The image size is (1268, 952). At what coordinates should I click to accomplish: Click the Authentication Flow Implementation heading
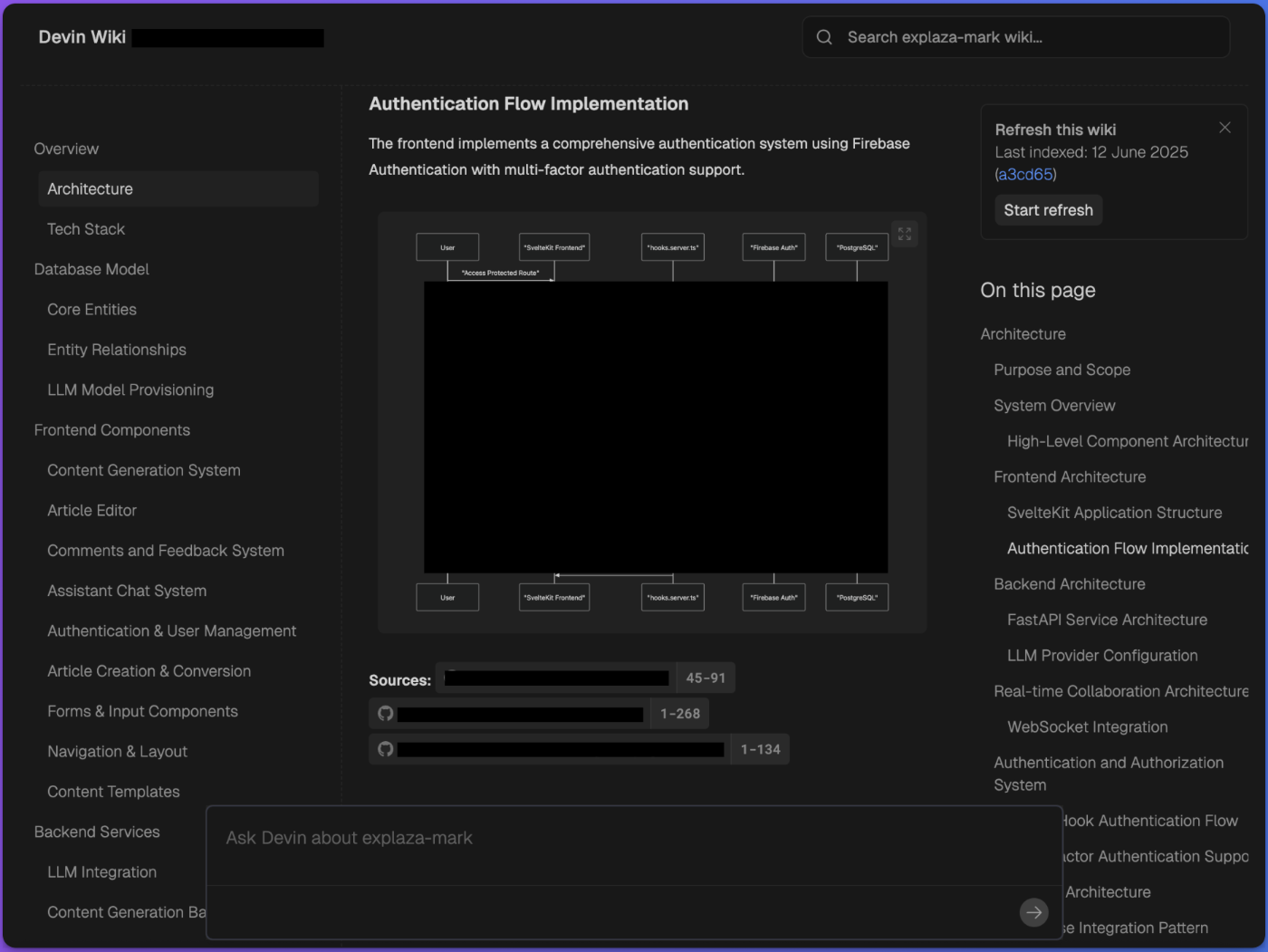tap(528, 104)
